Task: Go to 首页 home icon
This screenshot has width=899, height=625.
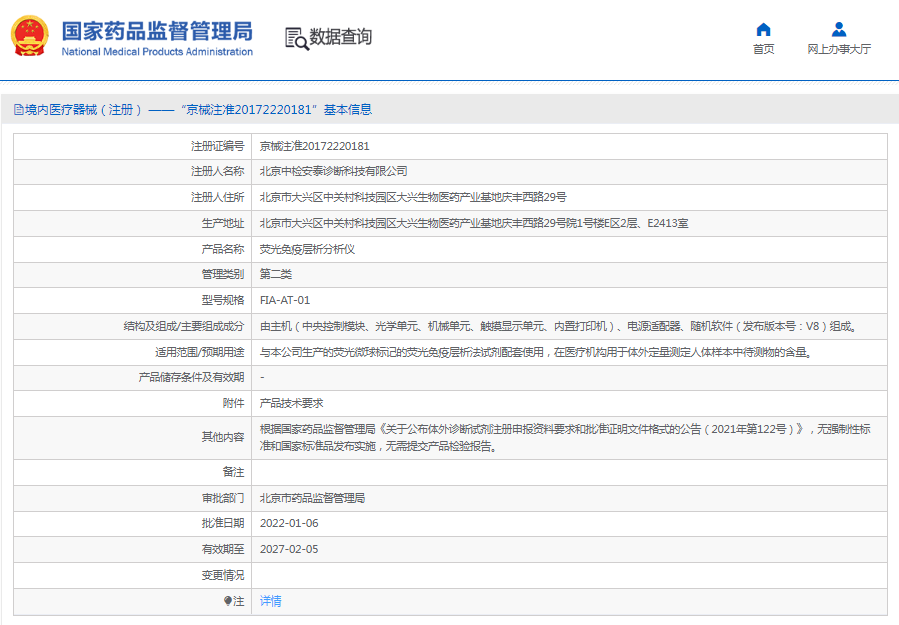Action: point(763,29)
